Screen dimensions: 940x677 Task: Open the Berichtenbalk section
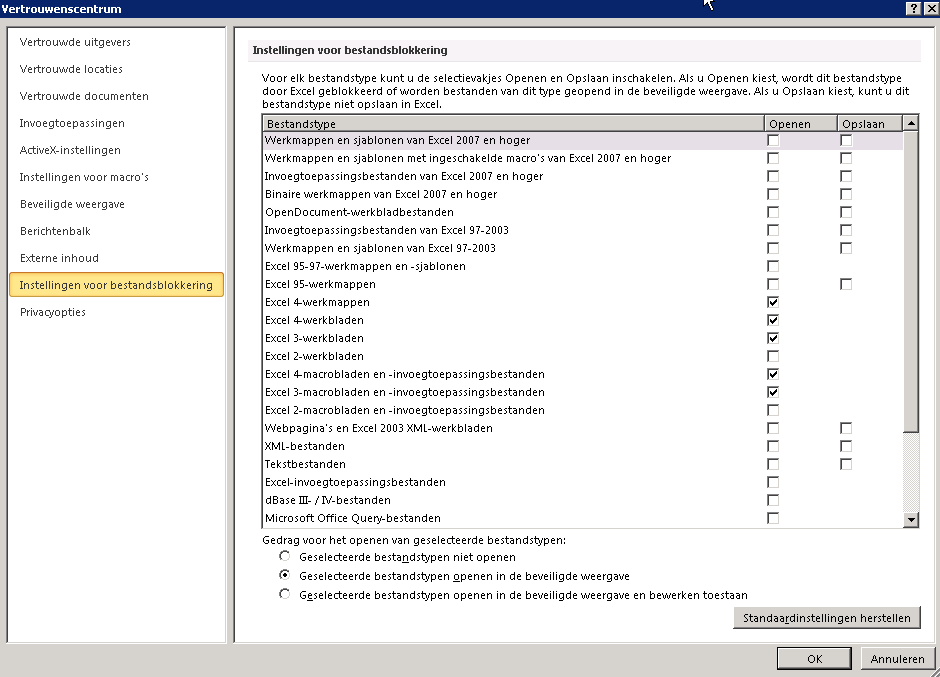[55, 231]
